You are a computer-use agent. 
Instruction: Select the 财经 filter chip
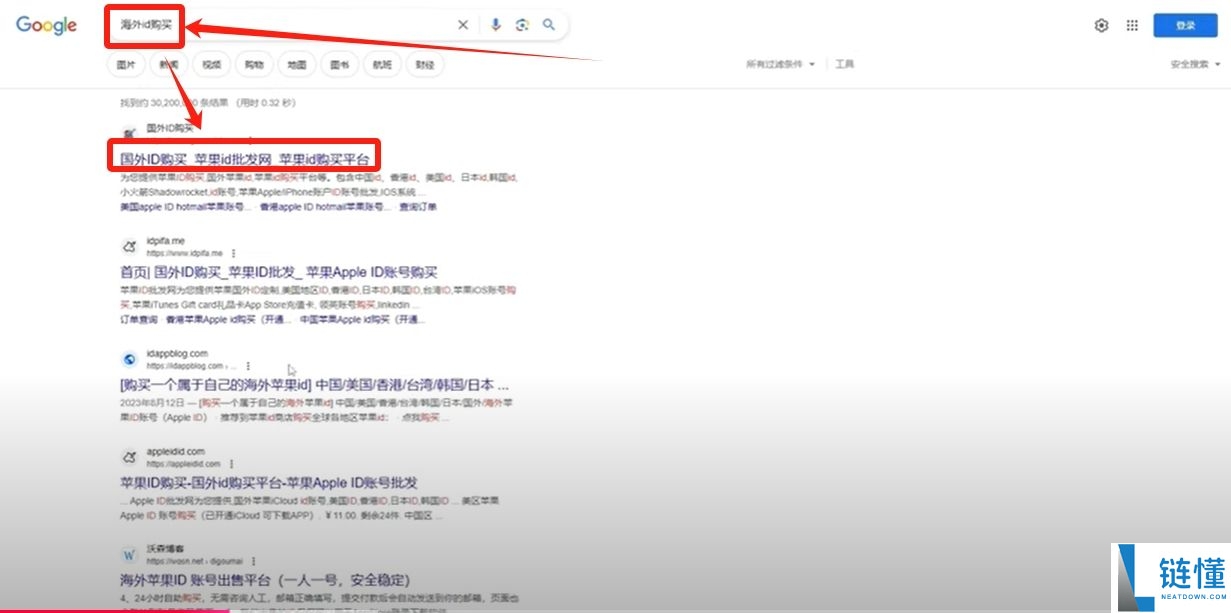click(x=426, y=65)
